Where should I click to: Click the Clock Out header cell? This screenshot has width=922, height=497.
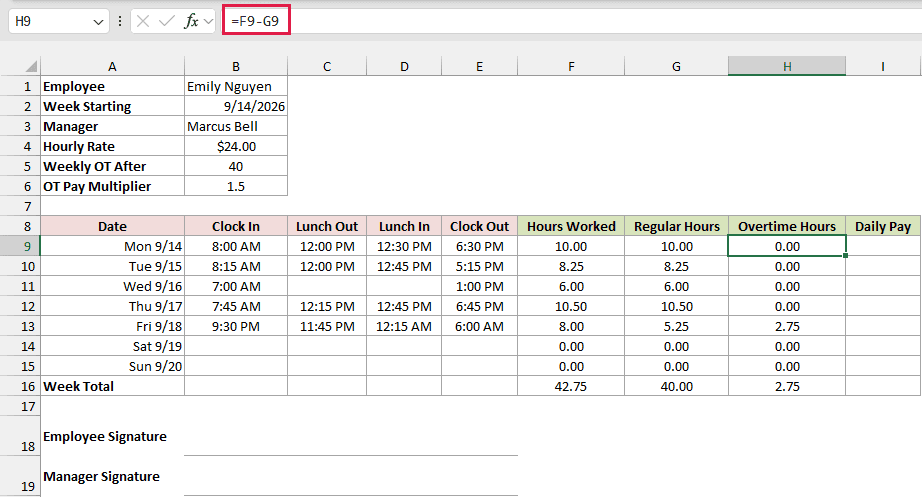tap(479, 226)
